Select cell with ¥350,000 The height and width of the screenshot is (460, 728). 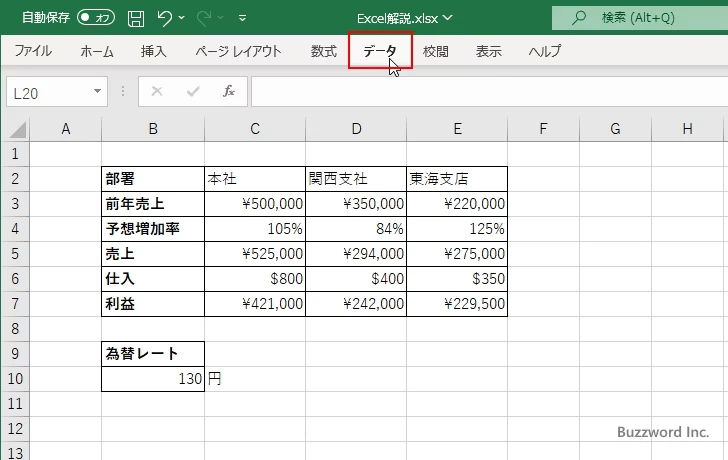click(356, 204)
